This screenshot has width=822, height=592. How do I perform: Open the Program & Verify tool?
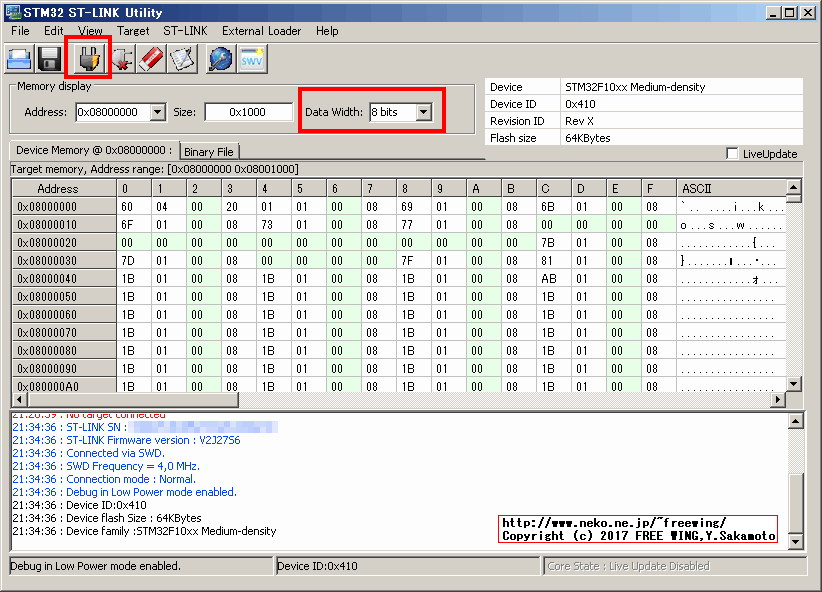(184, 59)
